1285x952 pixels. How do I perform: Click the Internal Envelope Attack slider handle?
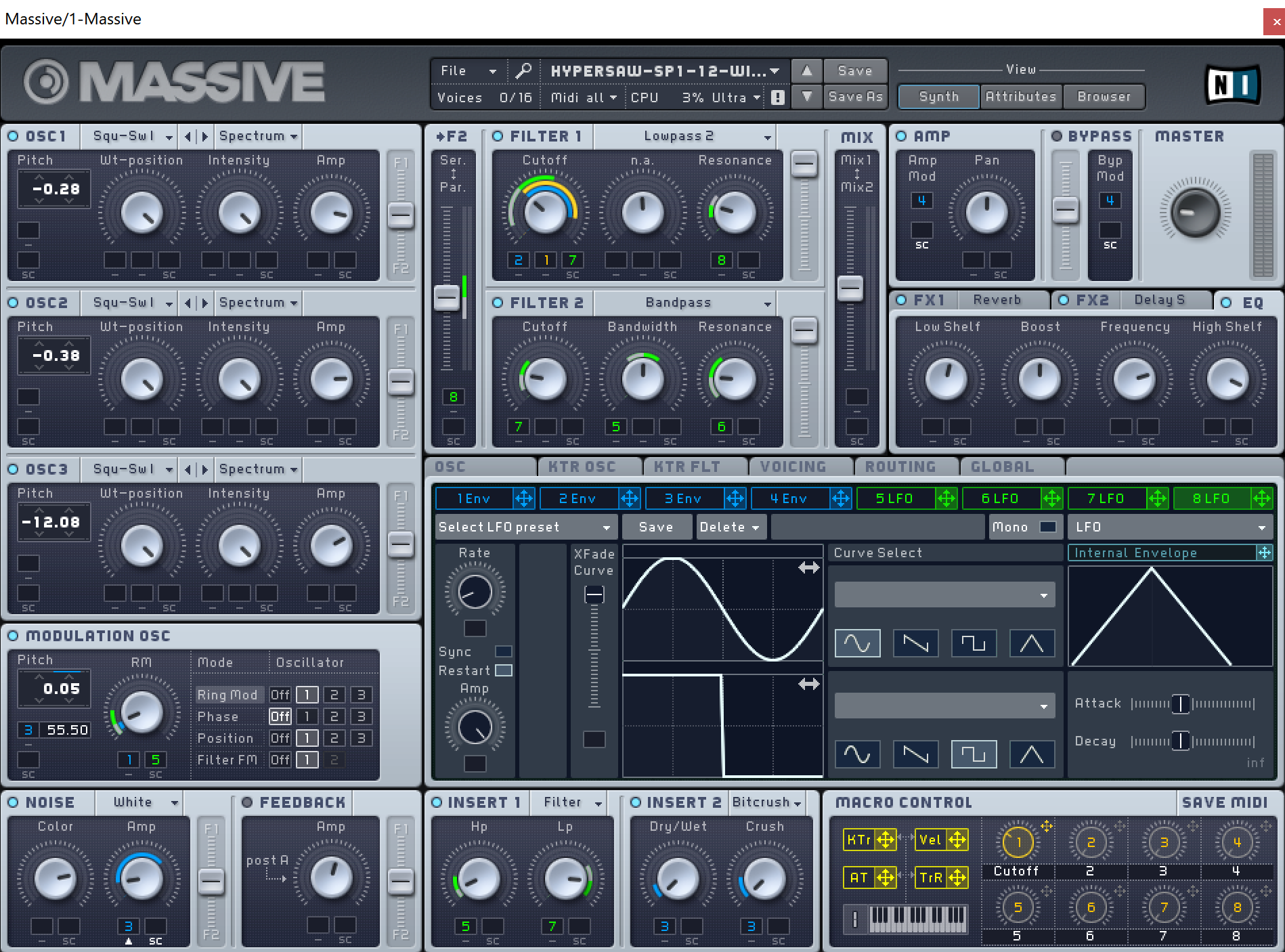pyautogui.click(x=1180, y=704)
